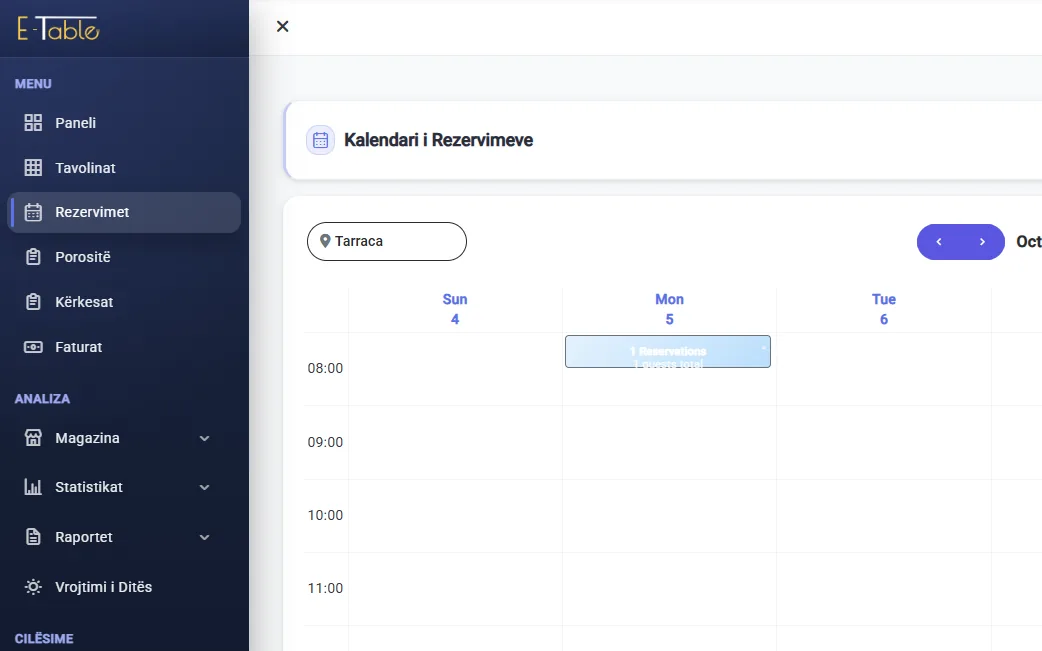Open Porositë clipboard icon
Viewport: 1042px width, 651px height.
tap(33, 257)
